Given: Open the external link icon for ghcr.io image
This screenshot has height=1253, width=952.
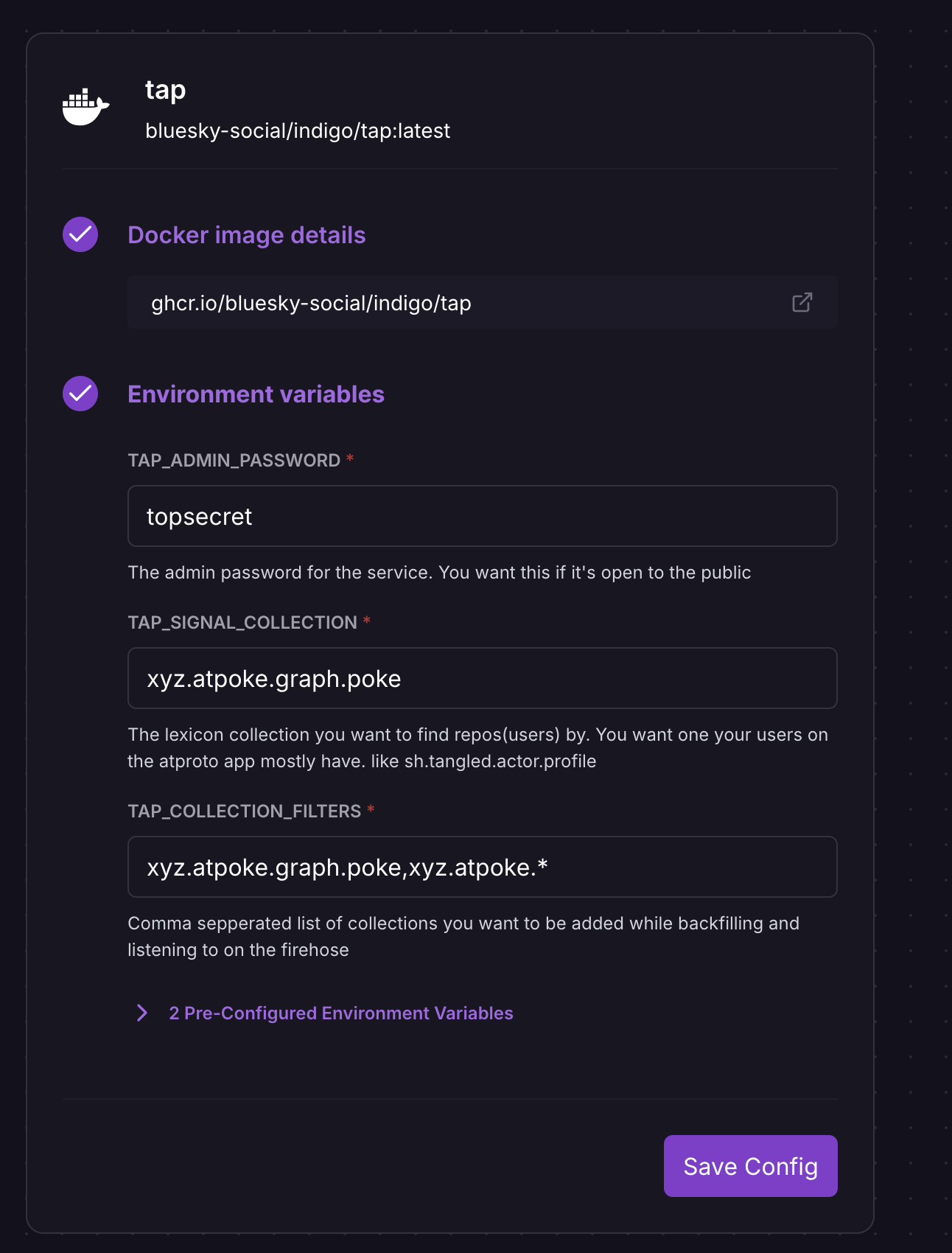Looking at the screenshot, I should (802, 302).
